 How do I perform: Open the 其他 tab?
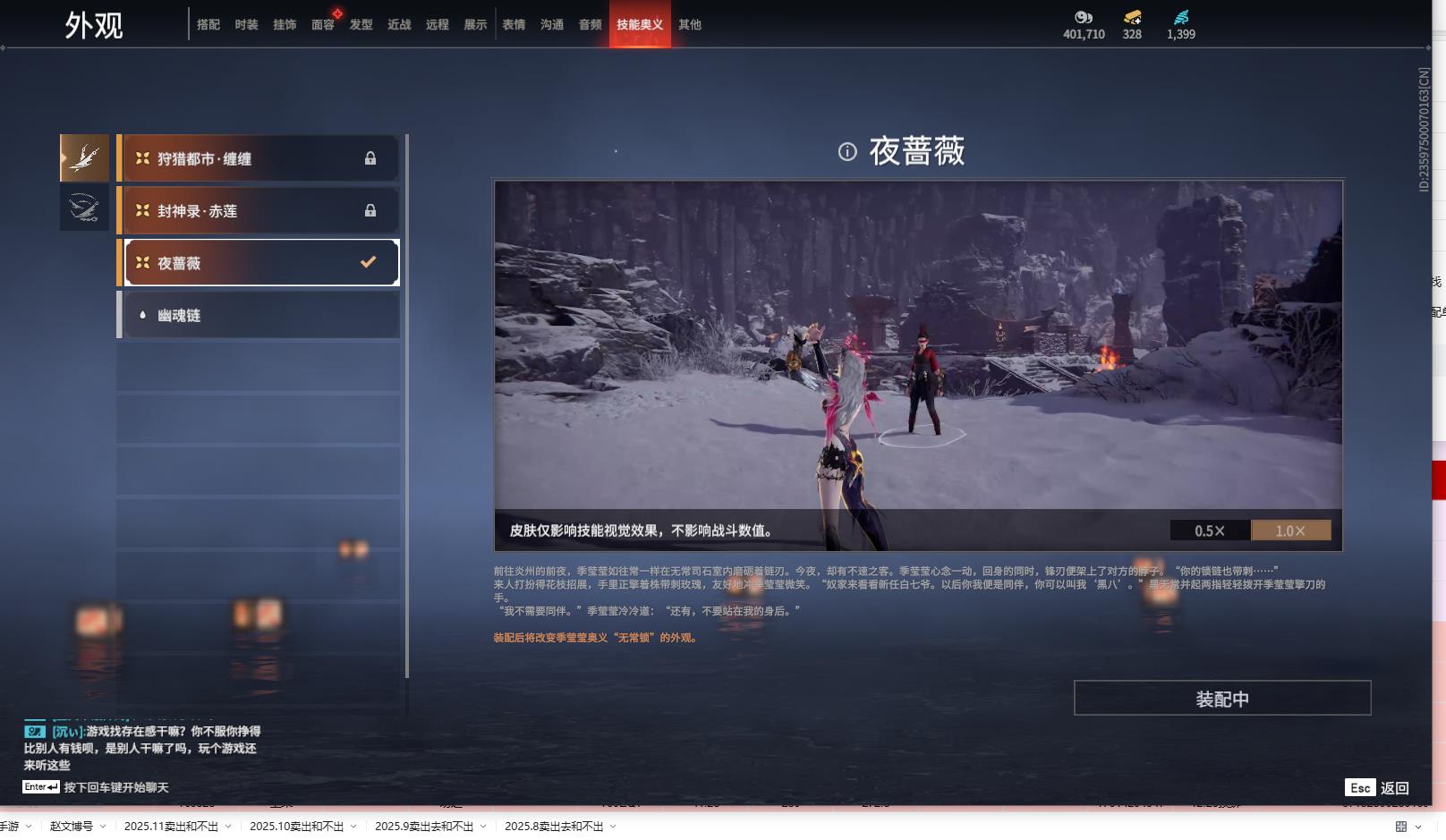pos(690,25)
